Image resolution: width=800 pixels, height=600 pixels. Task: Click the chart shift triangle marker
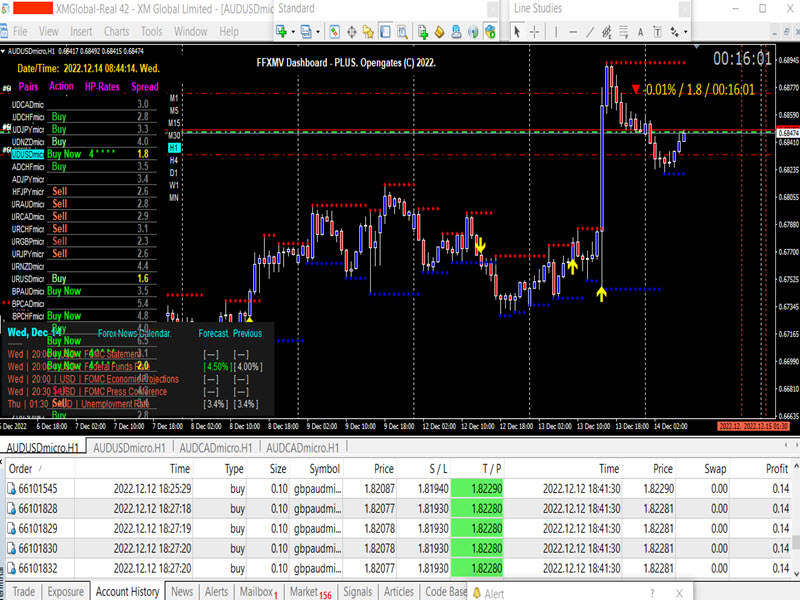coord(696,46)
